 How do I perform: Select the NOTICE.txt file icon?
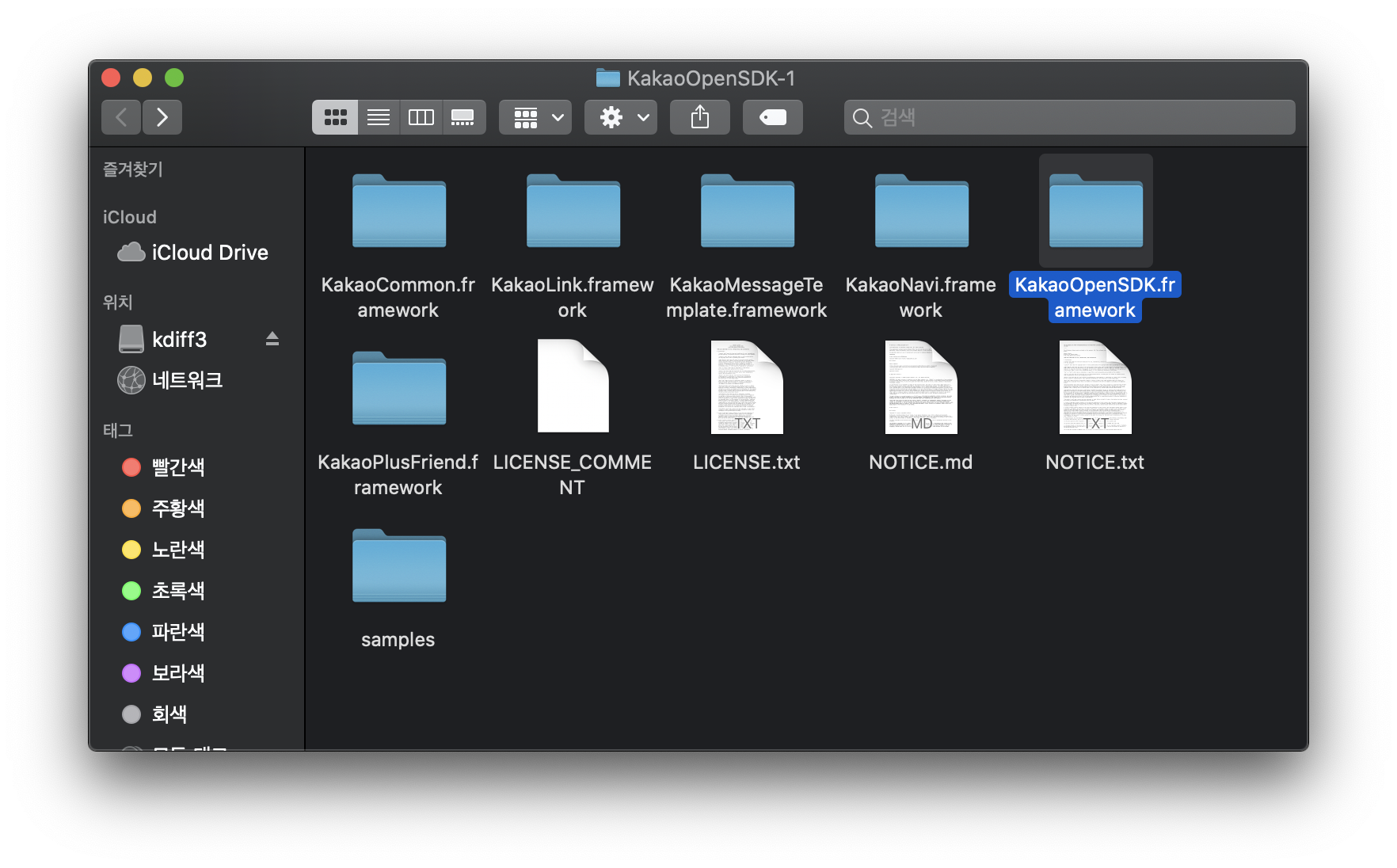point(1096,386)
